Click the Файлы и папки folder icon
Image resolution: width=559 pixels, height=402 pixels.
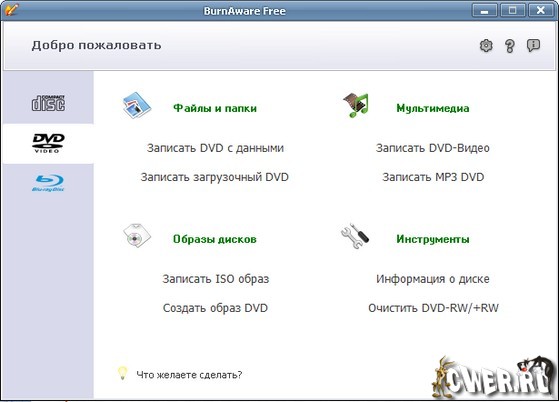click(137, 105)
